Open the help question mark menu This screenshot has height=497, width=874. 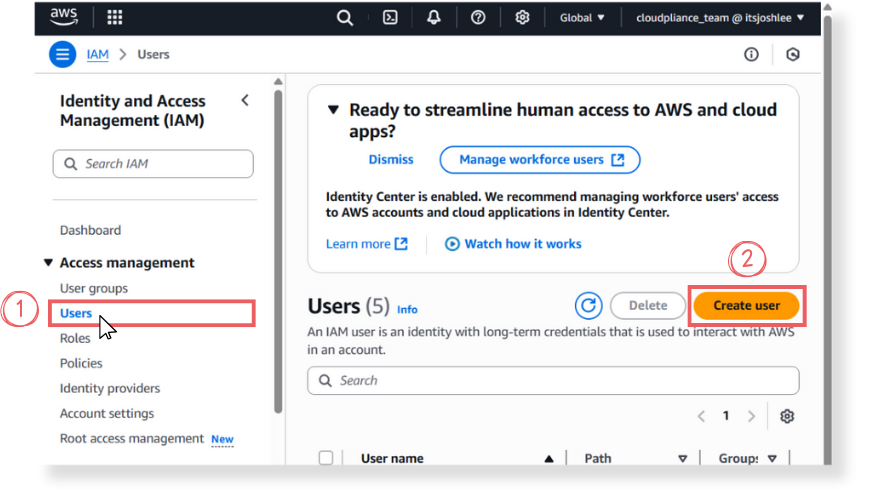pyautogui.click(x=478, y=18)
